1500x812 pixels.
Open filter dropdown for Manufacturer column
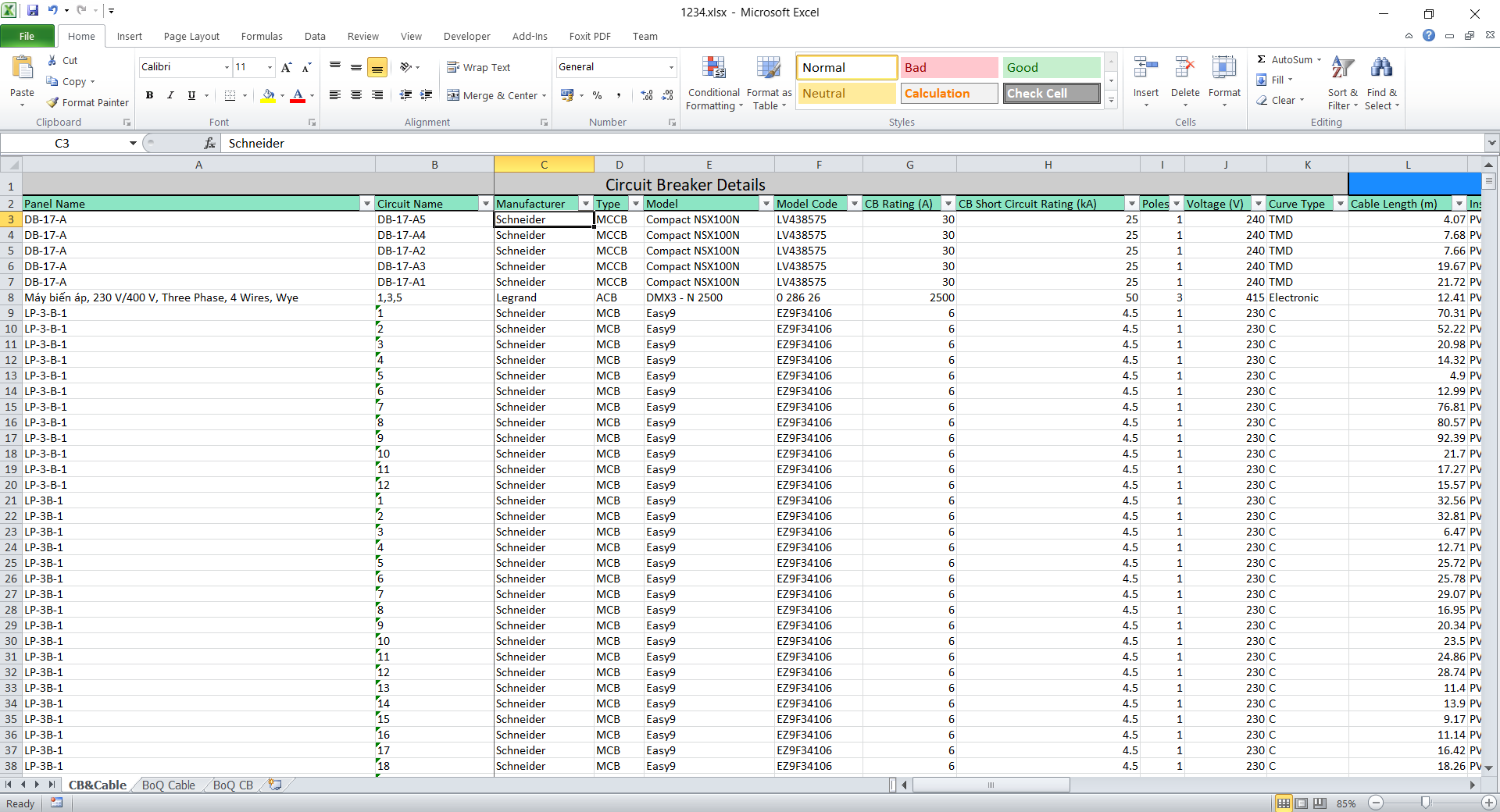586,204
